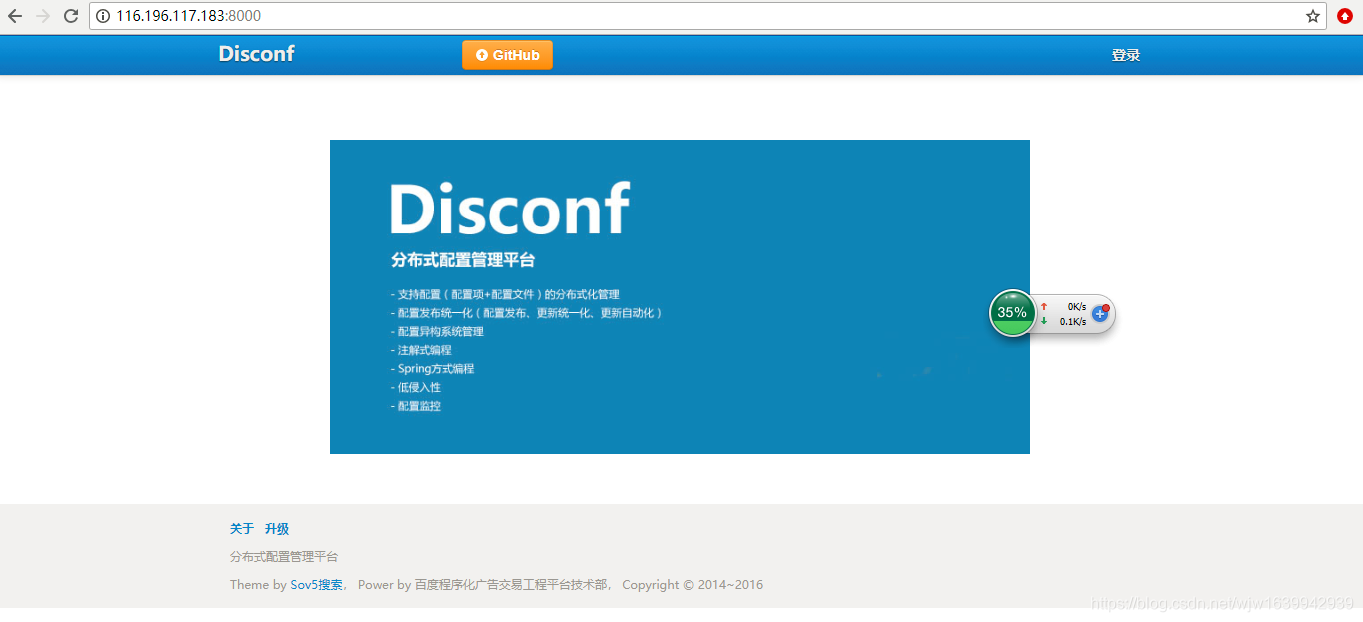Click the browser forward arrow
This screenshot has height=622, width=1363.
[43, 16]
